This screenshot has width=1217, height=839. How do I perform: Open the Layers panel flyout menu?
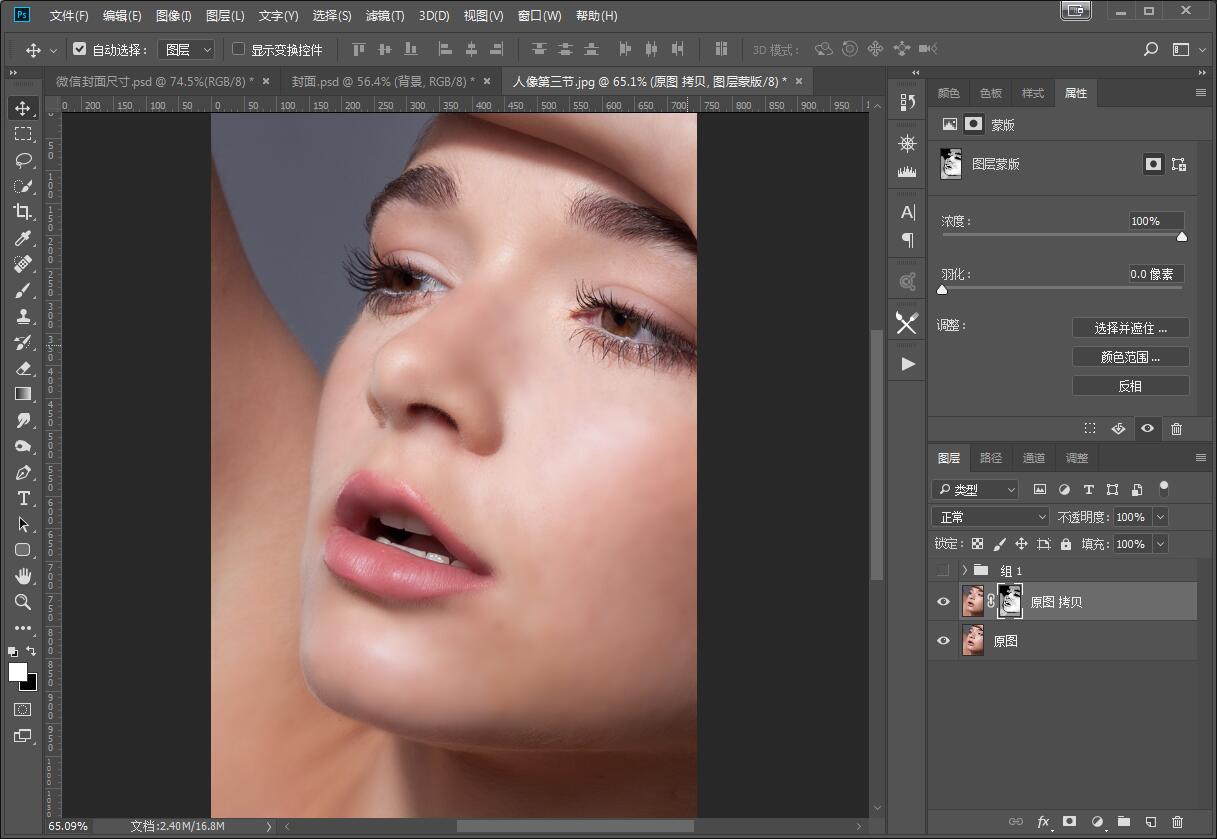(1201, 458)
